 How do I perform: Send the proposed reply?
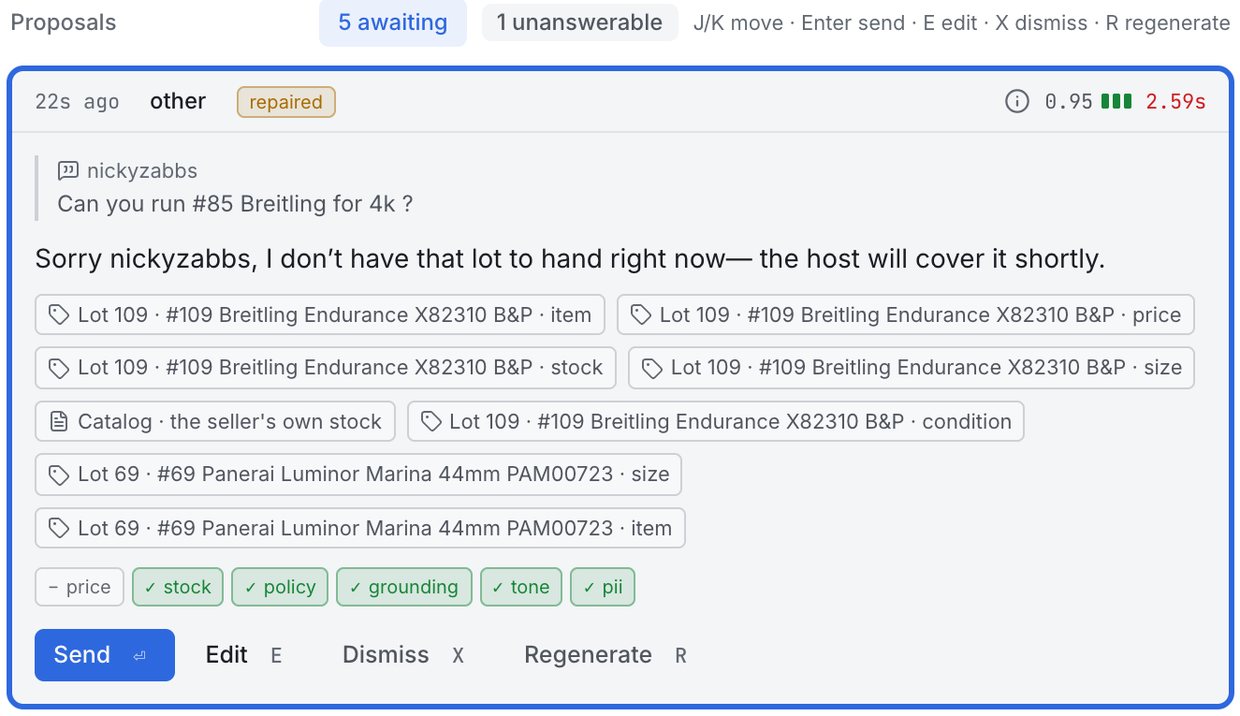coord(105,655)
